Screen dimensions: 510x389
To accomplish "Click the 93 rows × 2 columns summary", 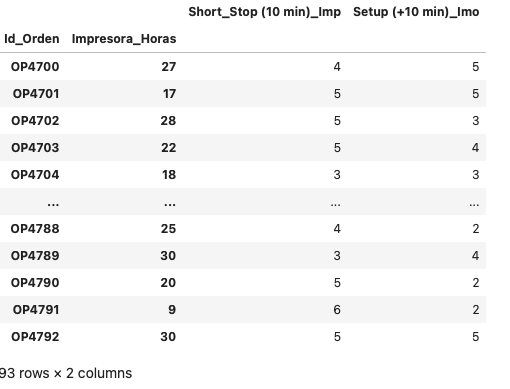I will (66, 373).
